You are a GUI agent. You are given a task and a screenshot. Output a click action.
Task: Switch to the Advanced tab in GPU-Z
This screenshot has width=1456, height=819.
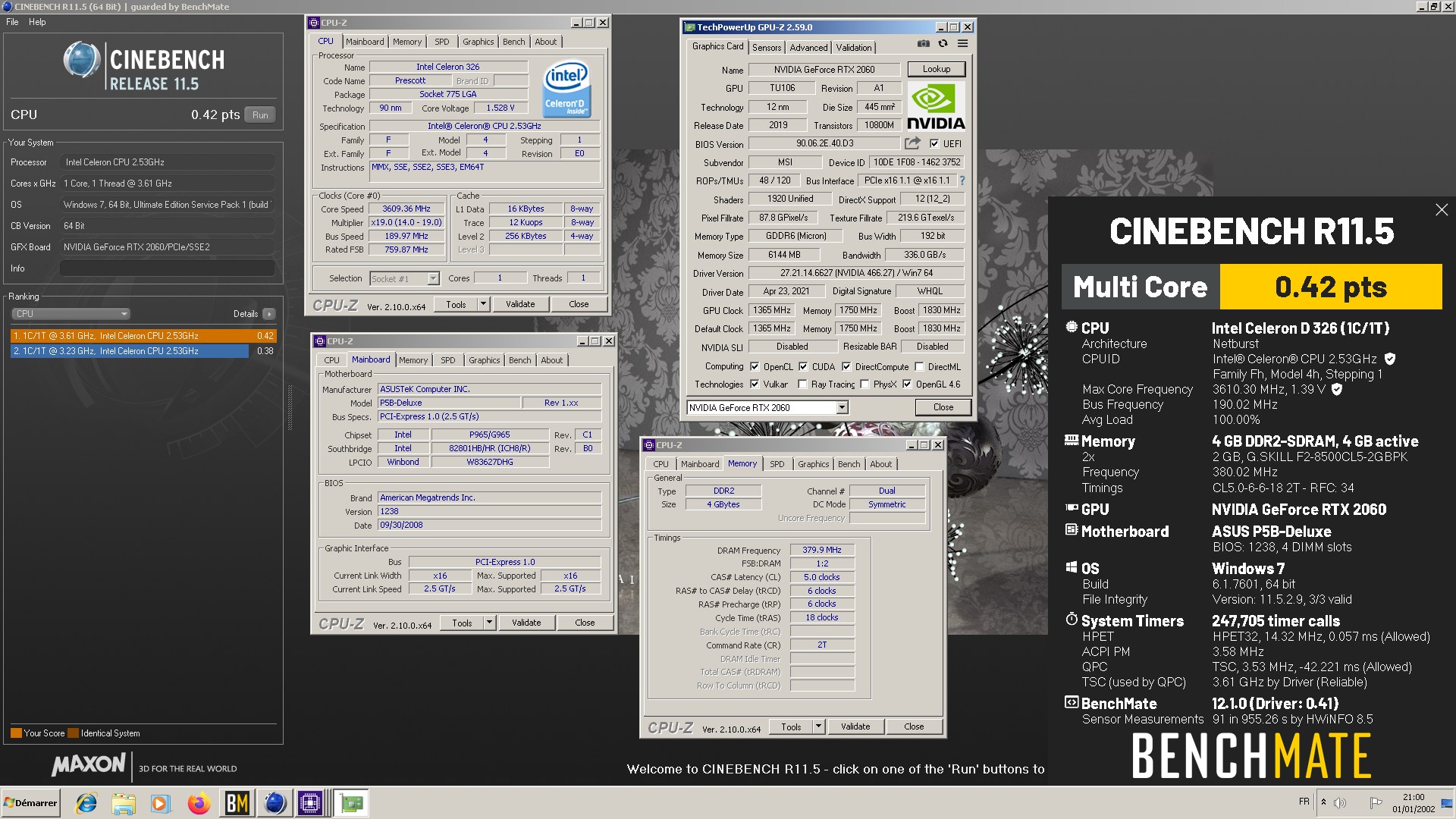[808, 47]
